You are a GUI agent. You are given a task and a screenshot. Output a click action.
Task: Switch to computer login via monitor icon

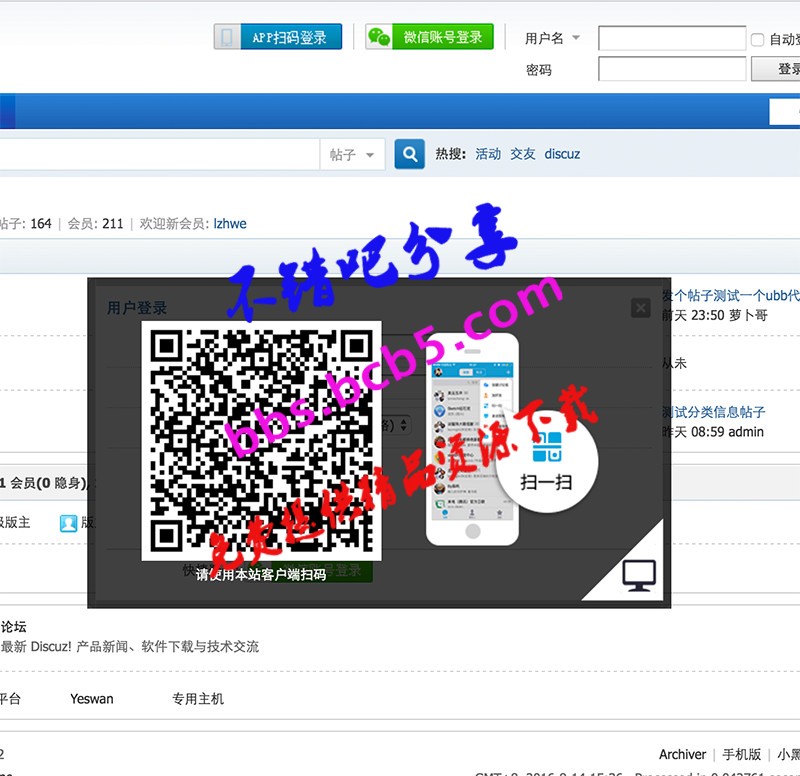pyautogui.click(x=639, y=575)
